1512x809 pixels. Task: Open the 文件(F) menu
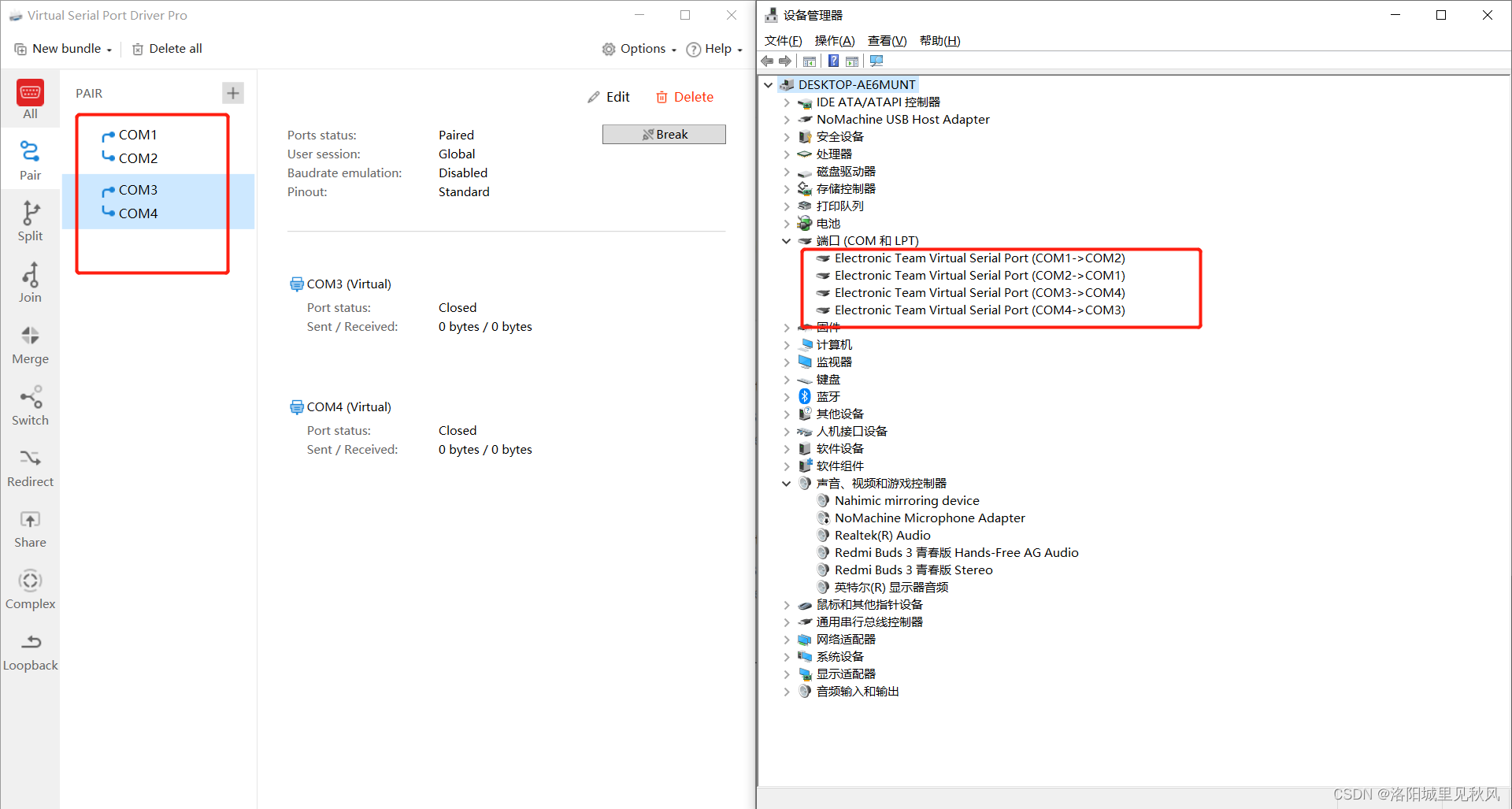[783, 41]
